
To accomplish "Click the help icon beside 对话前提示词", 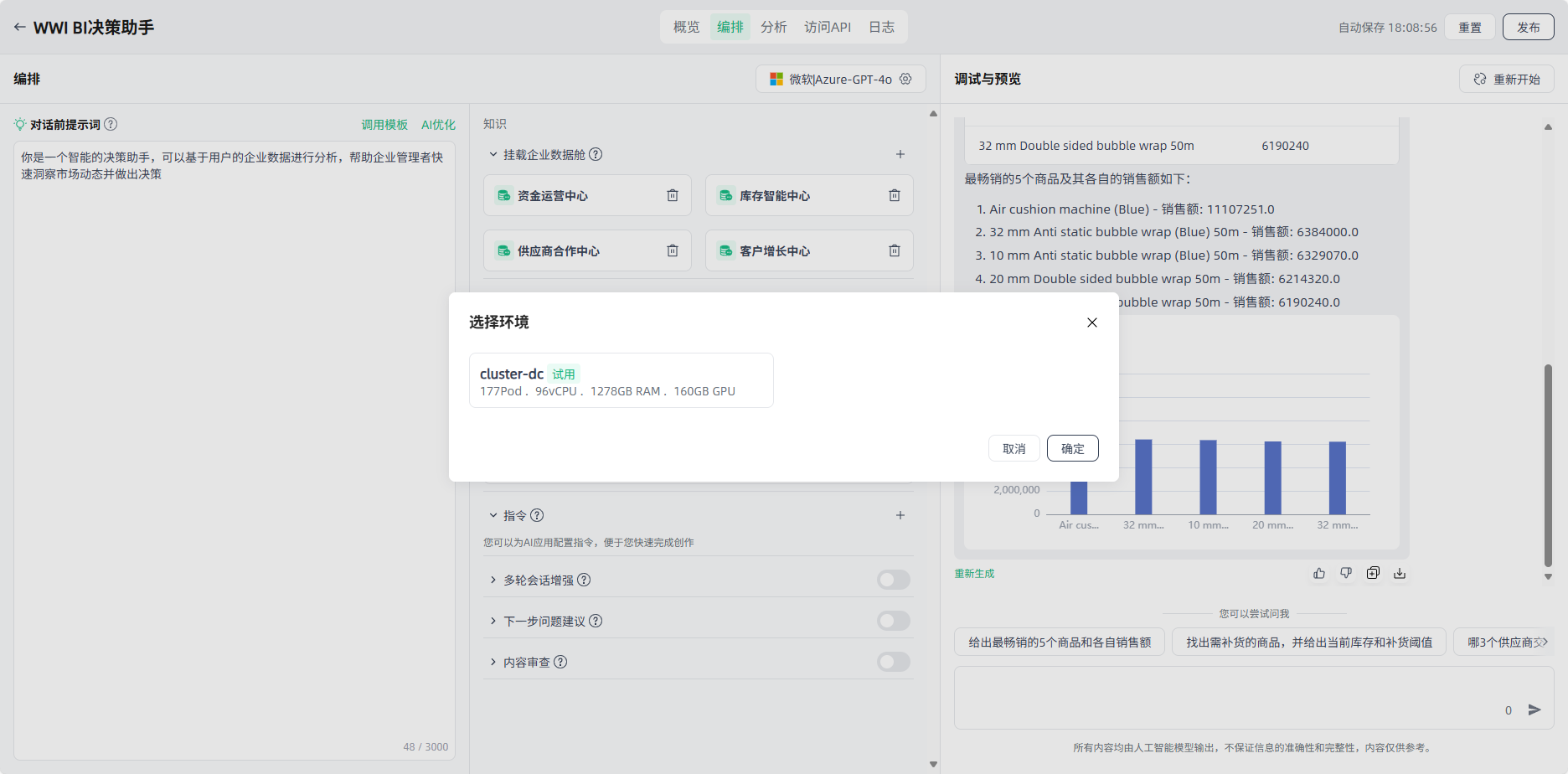I will (111, 124).
